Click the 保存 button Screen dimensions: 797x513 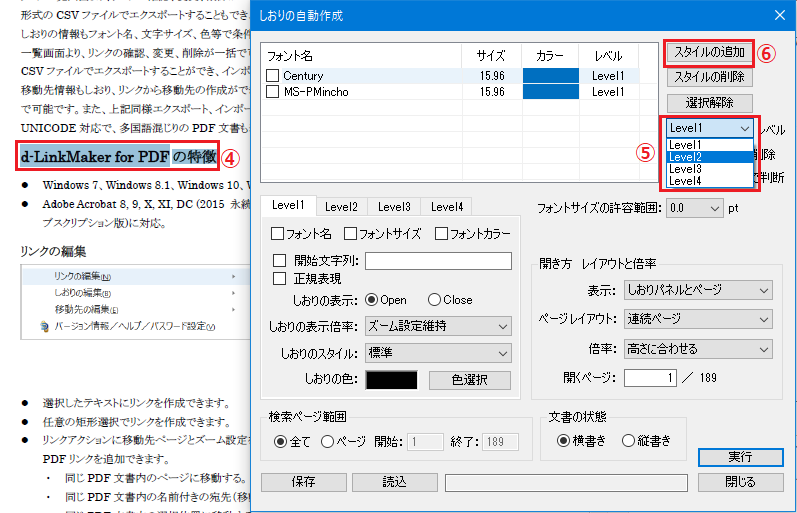pos(304,482)
